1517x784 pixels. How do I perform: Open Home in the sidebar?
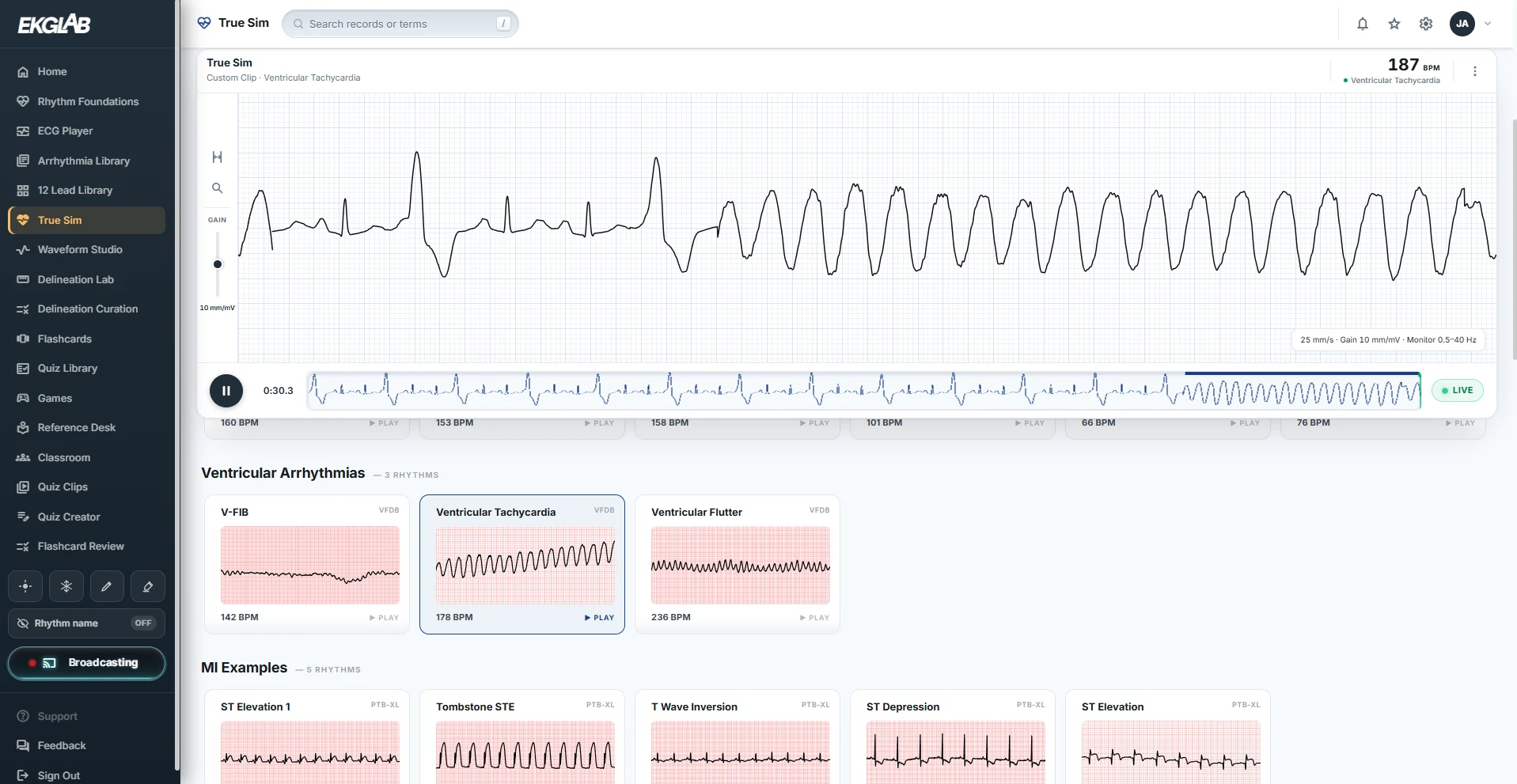point(86,72)
